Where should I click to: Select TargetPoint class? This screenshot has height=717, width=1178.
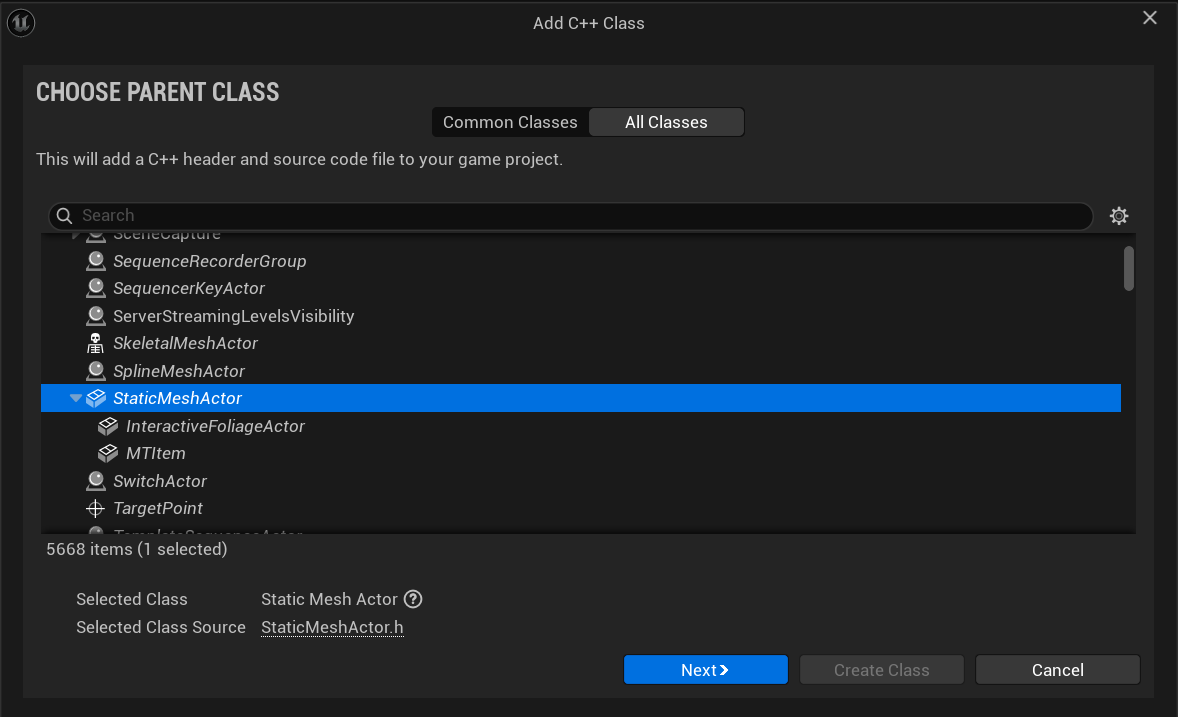pos(158,509)
